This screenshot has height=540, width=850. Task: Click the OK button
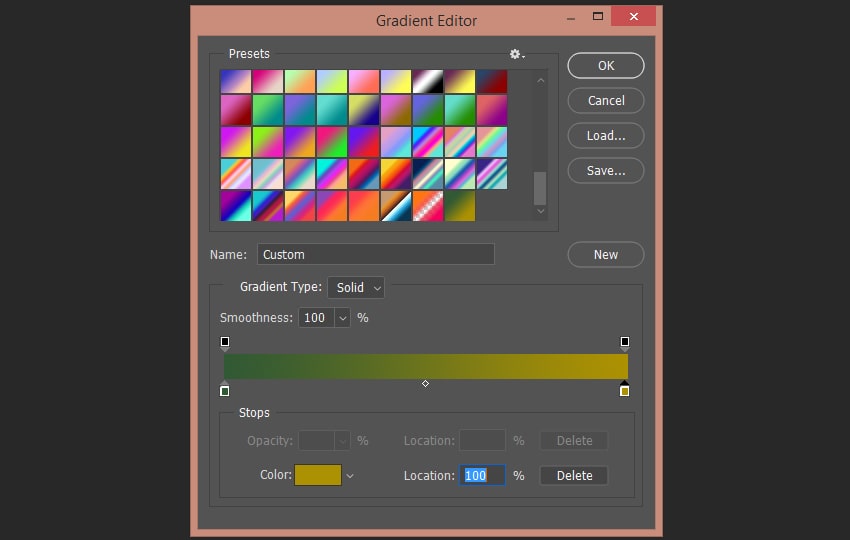(606, 66)
